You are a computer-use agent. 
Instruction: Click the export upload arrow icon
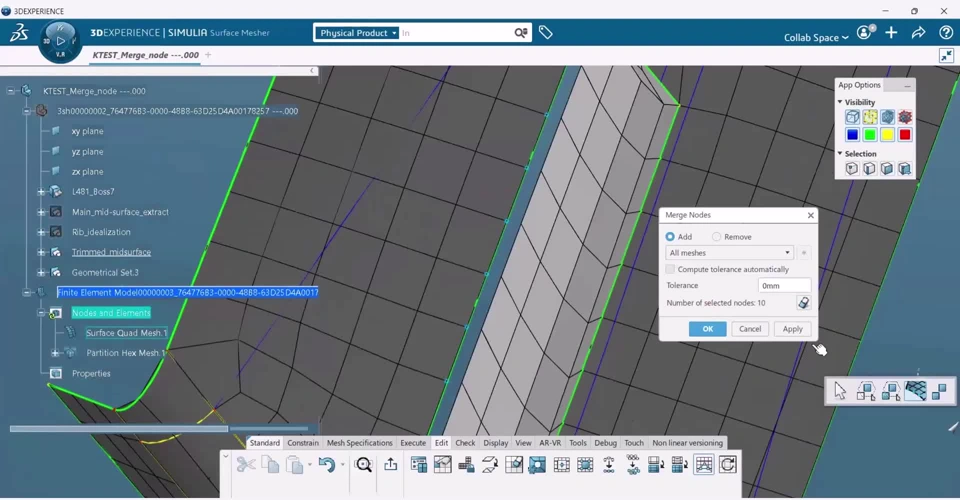[391, 465]
